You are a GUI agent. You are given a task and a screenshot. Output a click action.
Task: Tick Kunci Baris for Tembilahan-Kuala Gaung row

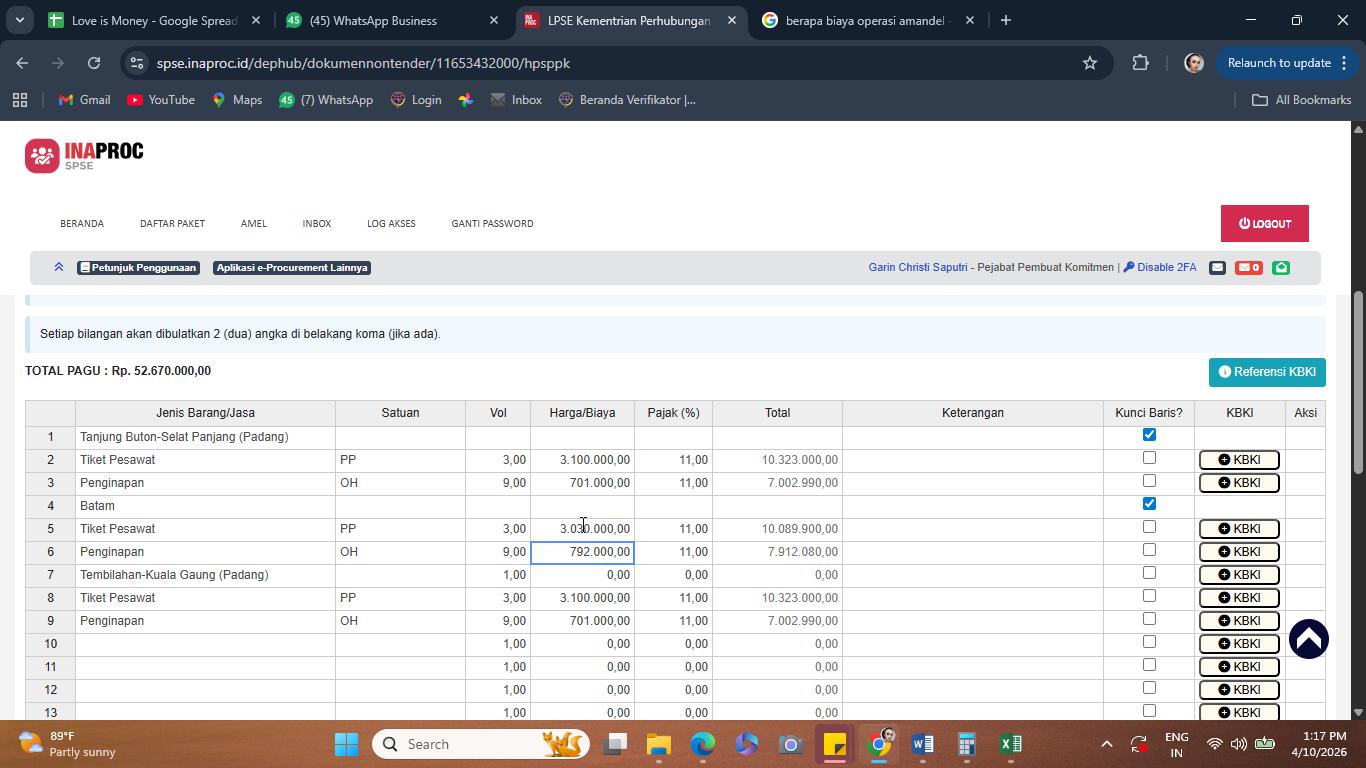1149,573
